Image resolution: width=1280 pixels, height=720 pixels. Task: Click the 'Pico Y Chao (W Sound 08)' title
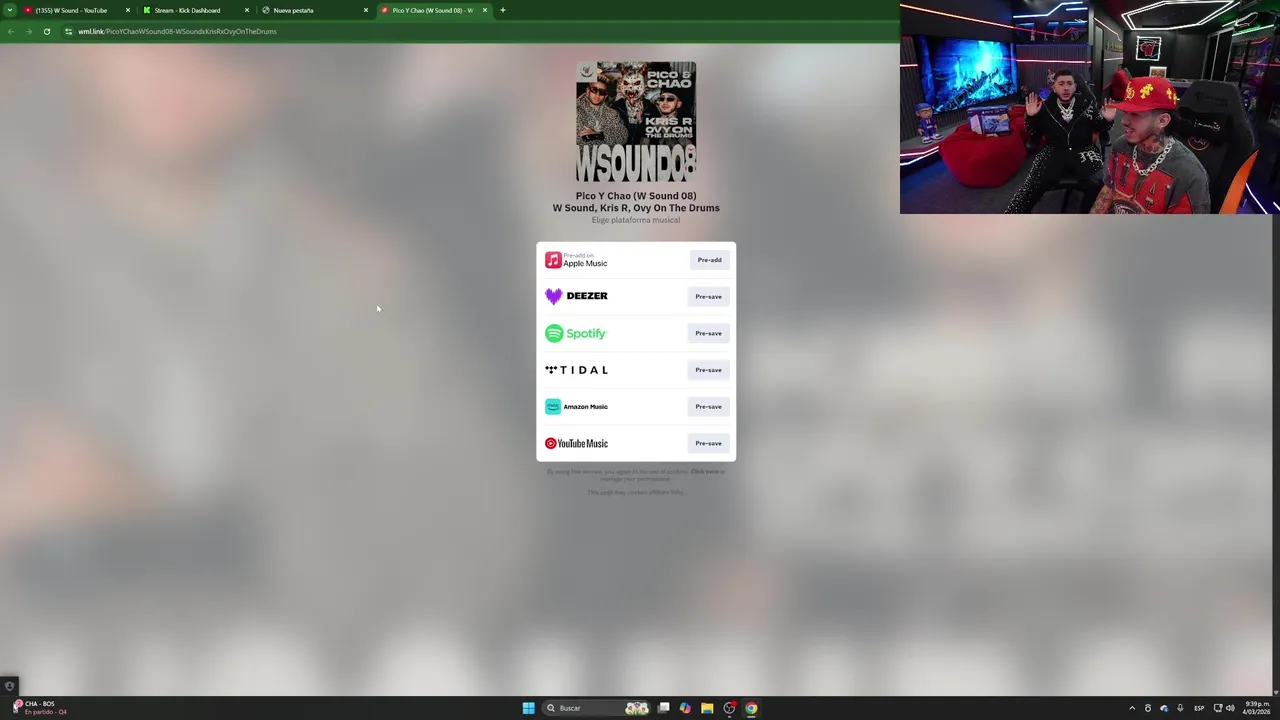tap(636, 196)
